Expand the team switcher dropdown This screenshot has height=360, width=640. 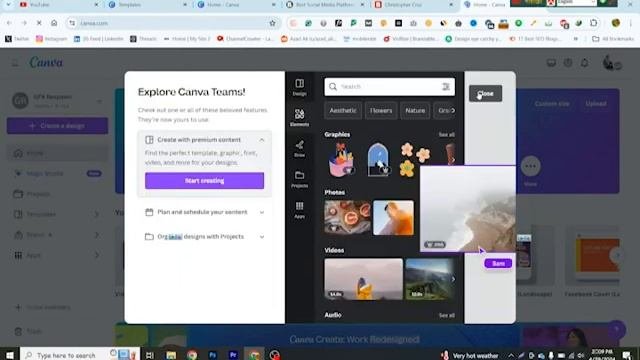click(x=99, y=101)
